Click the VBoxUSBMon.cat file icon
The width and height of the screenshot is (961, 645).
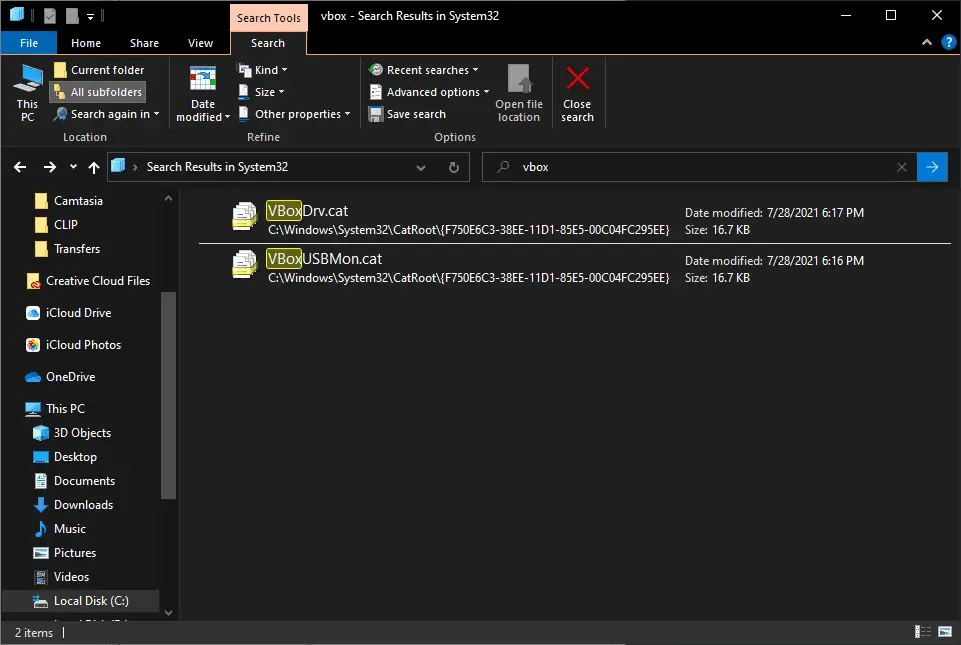pos(245,264)
